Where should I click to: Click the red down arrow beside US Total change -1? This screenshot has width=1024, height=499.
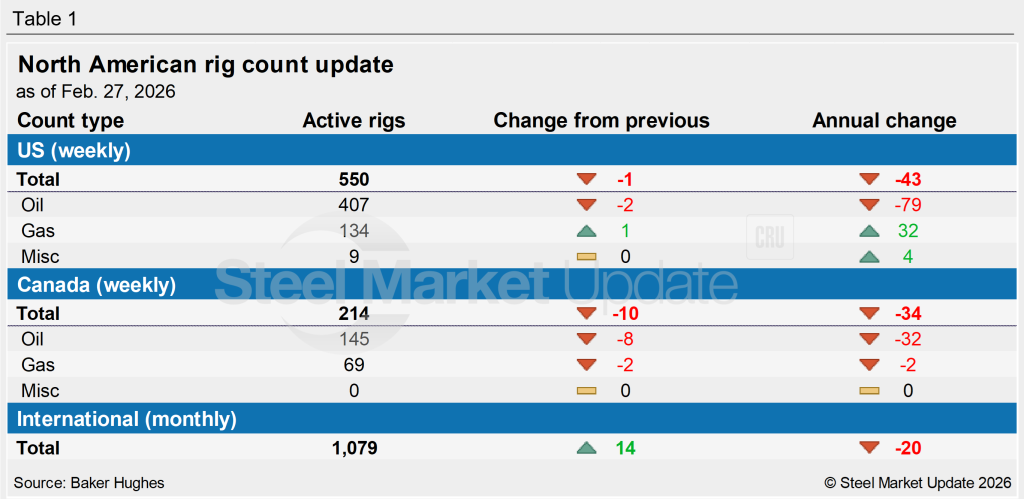click(586, 180)
